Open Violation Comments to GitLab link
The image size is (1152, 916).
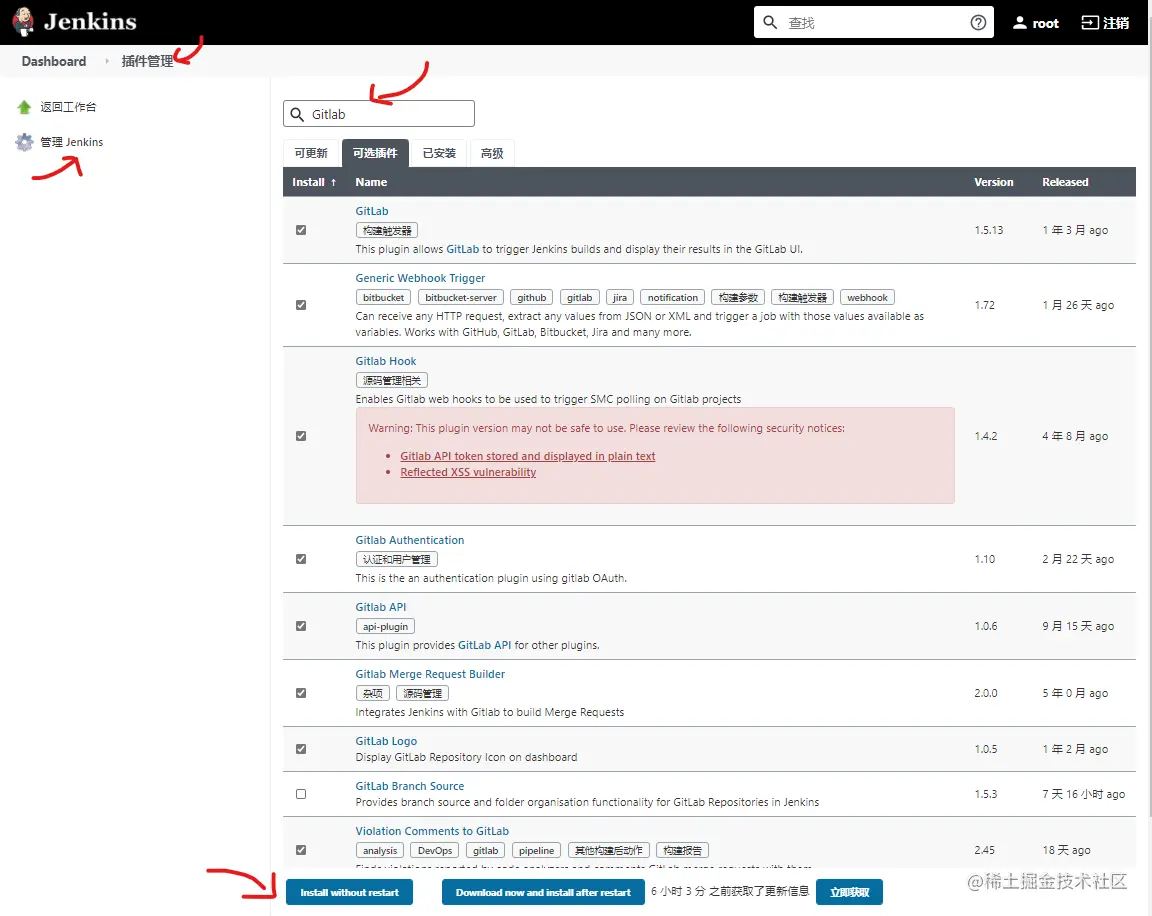[432, 831]
